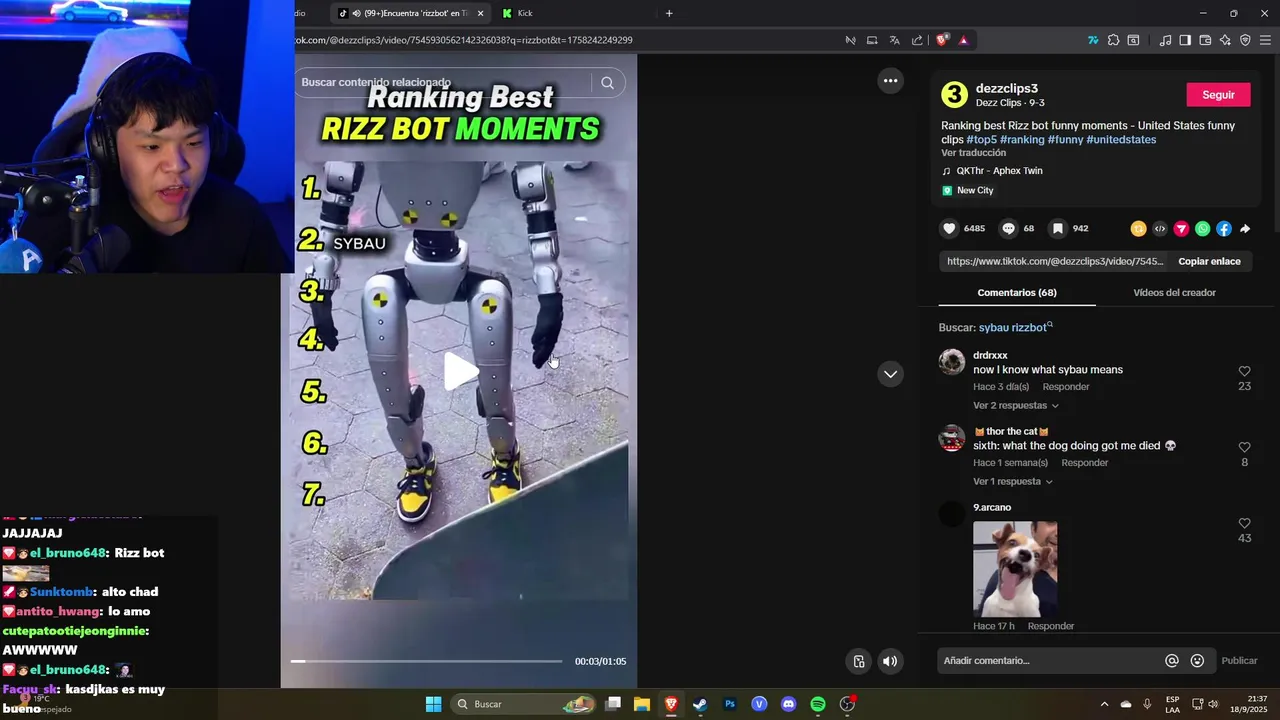The width and height of the screenshot is (1280, 720).
Task: Select the TikTok 'Encuentra rizzbot' tab
Action: (410, 13)
